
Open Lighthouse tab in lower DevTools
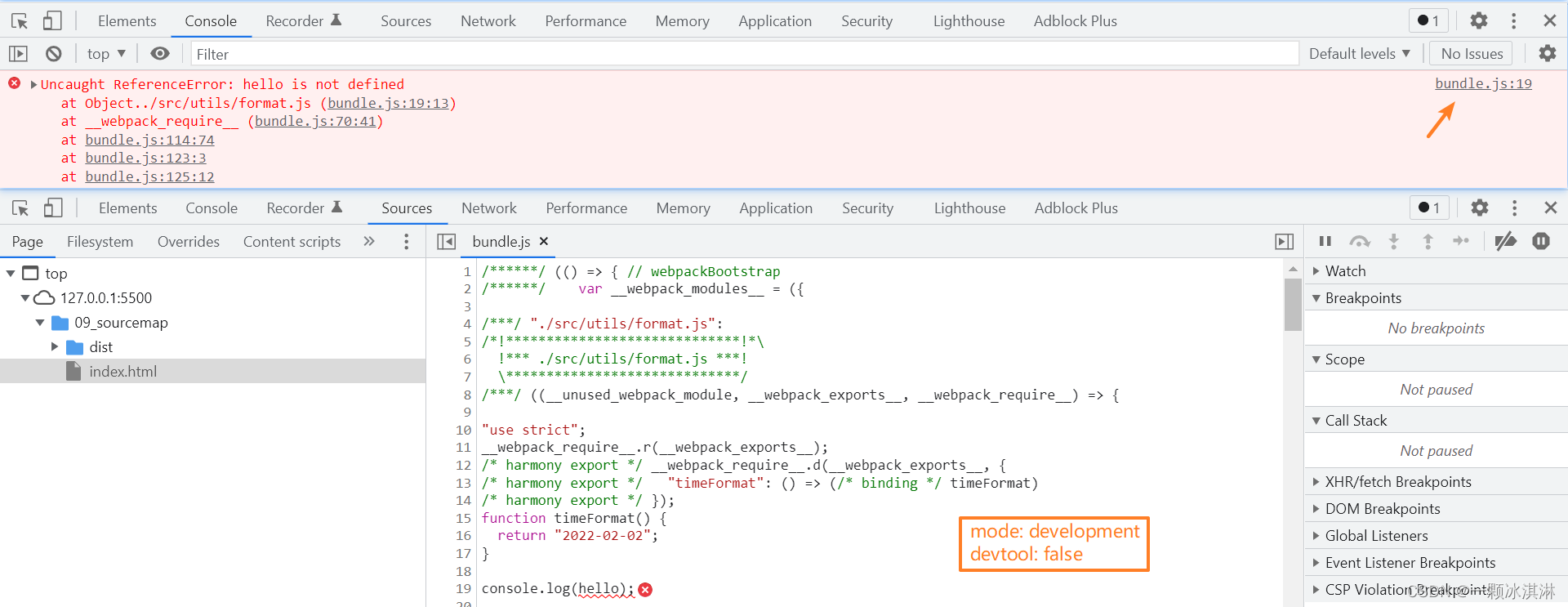(x=969, y=208)
